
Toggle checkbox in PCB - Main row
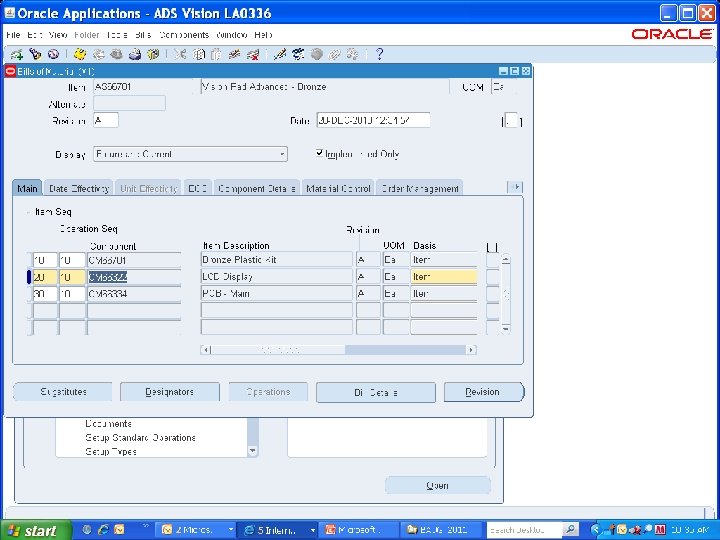pos(492,294)
